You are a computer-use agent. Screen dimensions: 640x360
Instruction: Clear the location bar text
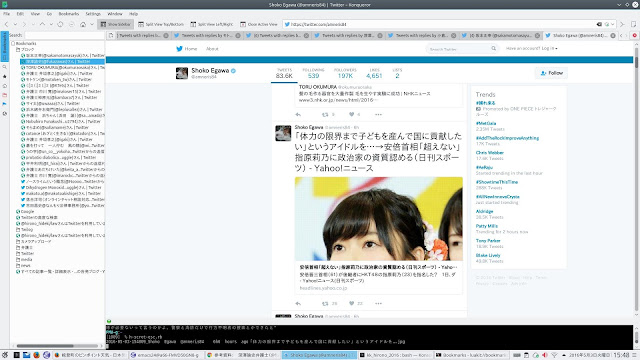tap(599, 24)
